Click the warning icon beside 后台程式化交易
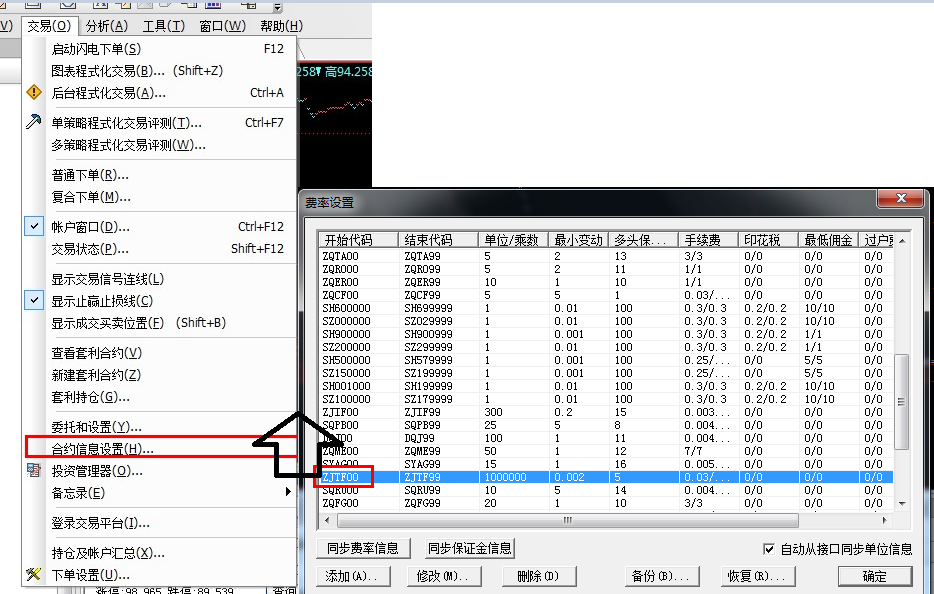 pos(34,92)
